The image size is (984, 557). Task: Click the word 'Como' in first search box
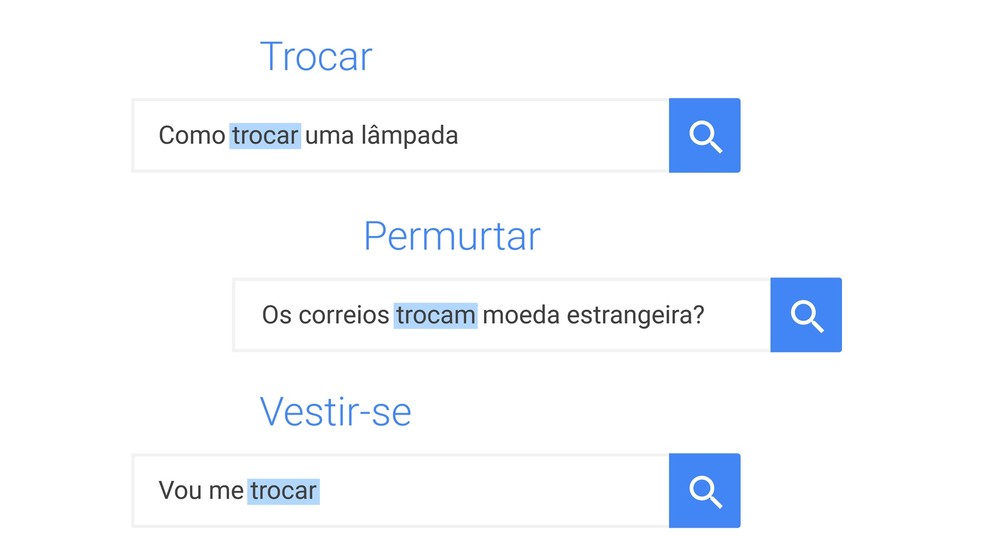point(192,135)
